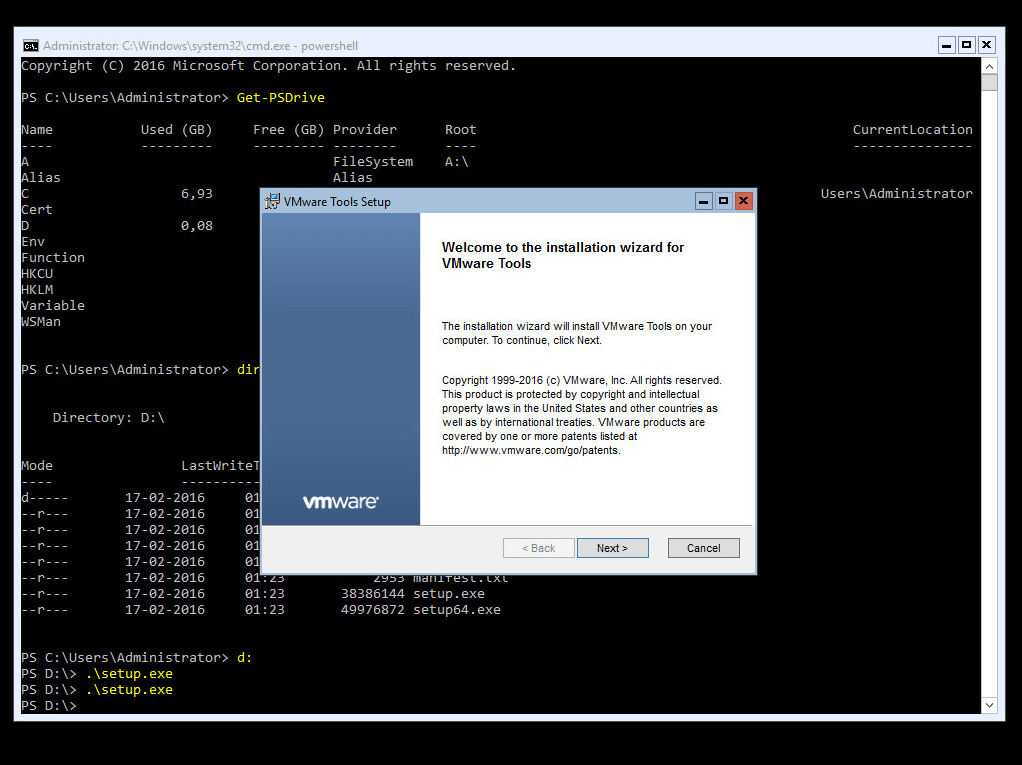The width and height of the screenshot is (1022, 765).
Task: Click 'setup.exe' in the directory listing
Action: (x=449, y=594)
